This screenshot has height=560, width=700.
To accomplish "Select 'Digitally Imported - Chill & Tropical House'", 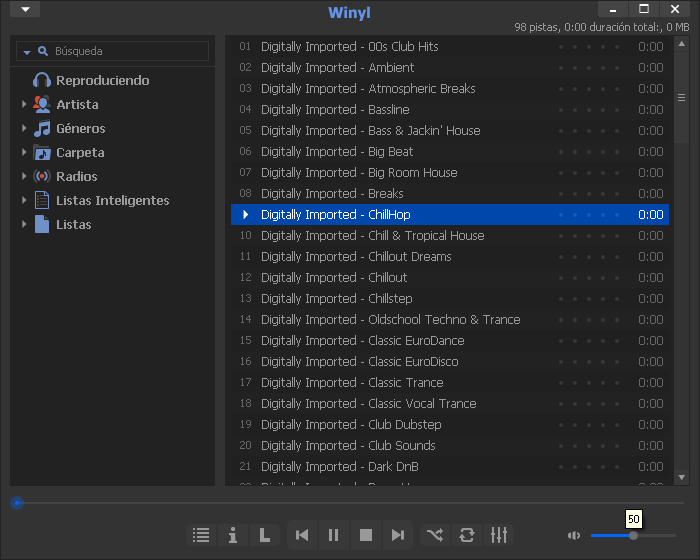I will (x=450, y=235).
